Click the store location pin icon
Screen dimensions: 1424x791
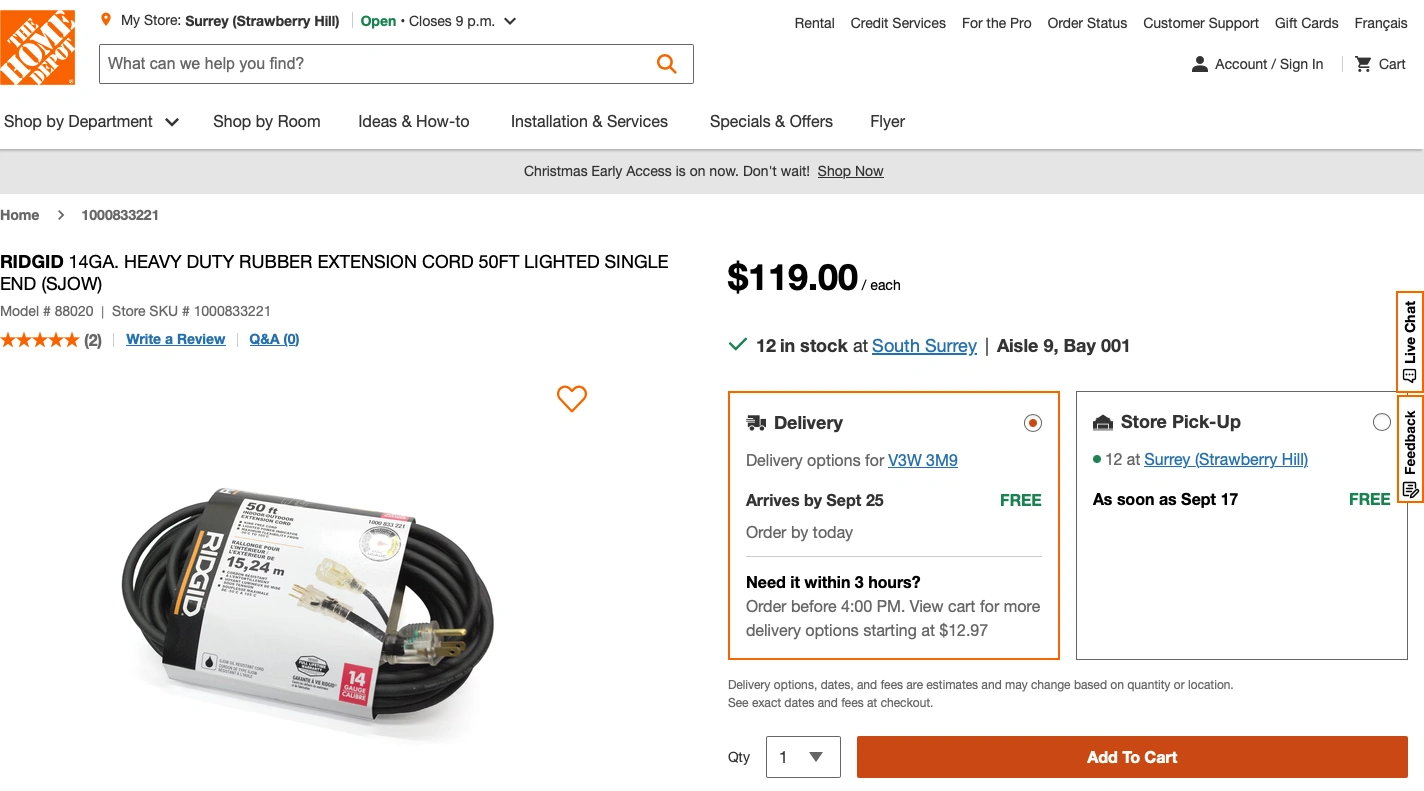click(x=106, y=20)
